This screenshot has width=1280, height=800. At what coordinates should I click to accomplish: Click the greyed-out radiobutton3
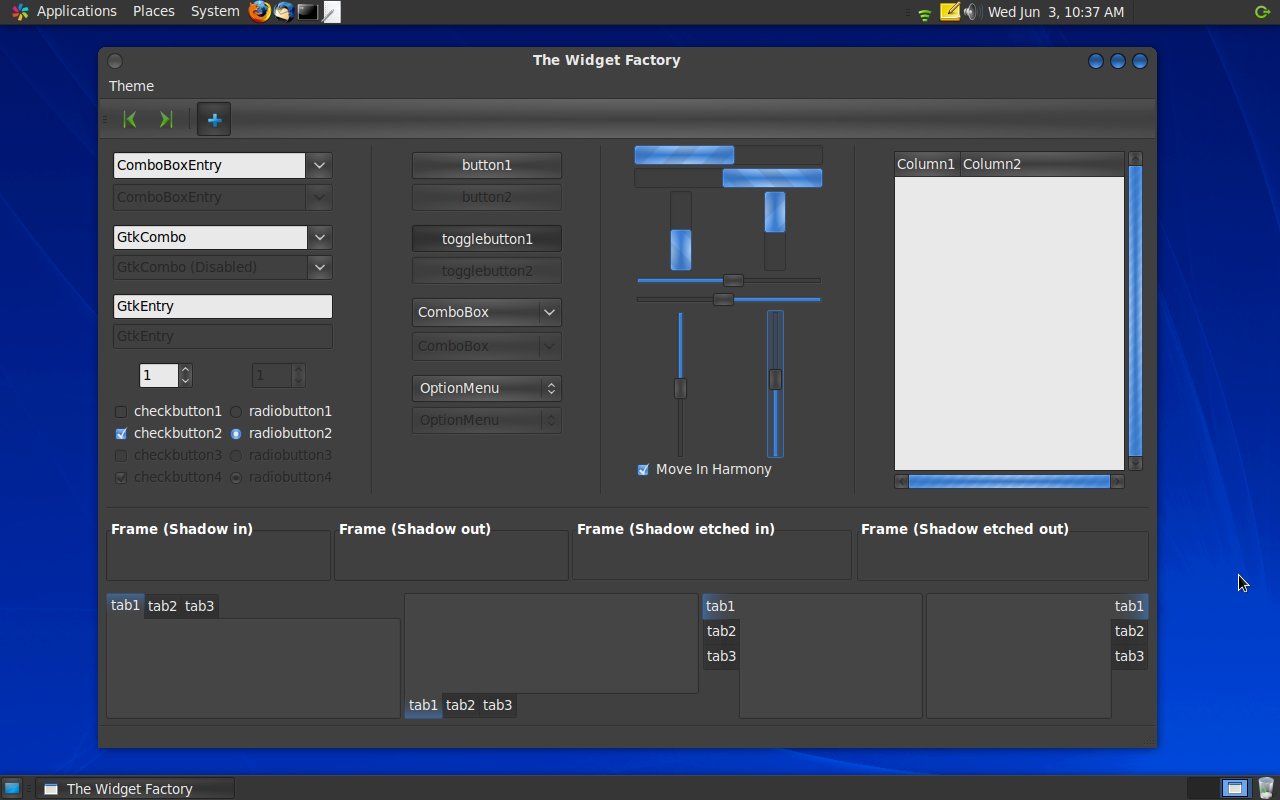point(281,455)
